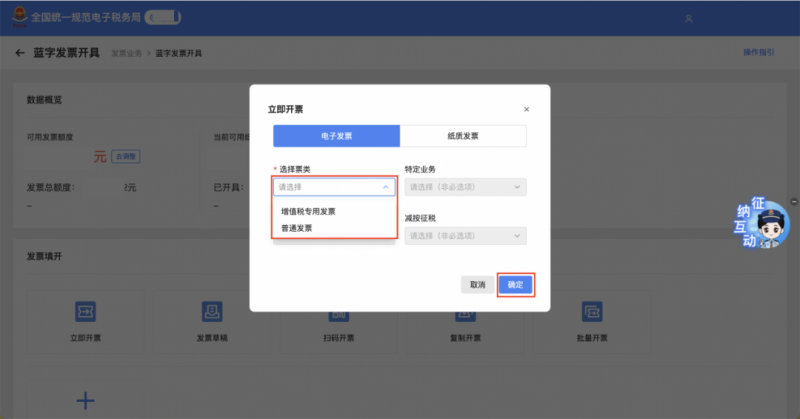Viewport: 800px width, 419px height.
Task: Open the 立即开票 icon card
Action: [x=85, y=321]
